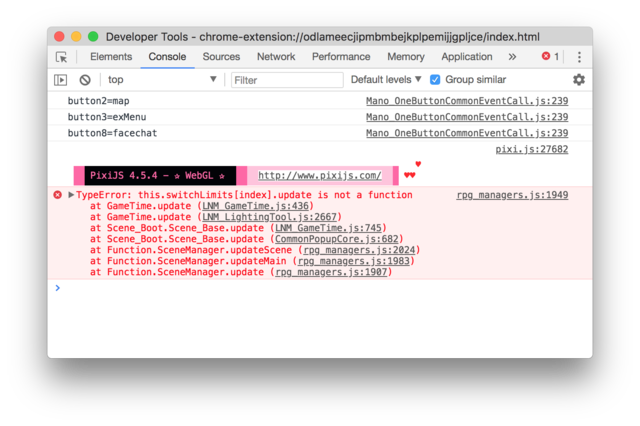
Task: Open CommonPopupCore.js:682 stack link
Action: (337, 239)
